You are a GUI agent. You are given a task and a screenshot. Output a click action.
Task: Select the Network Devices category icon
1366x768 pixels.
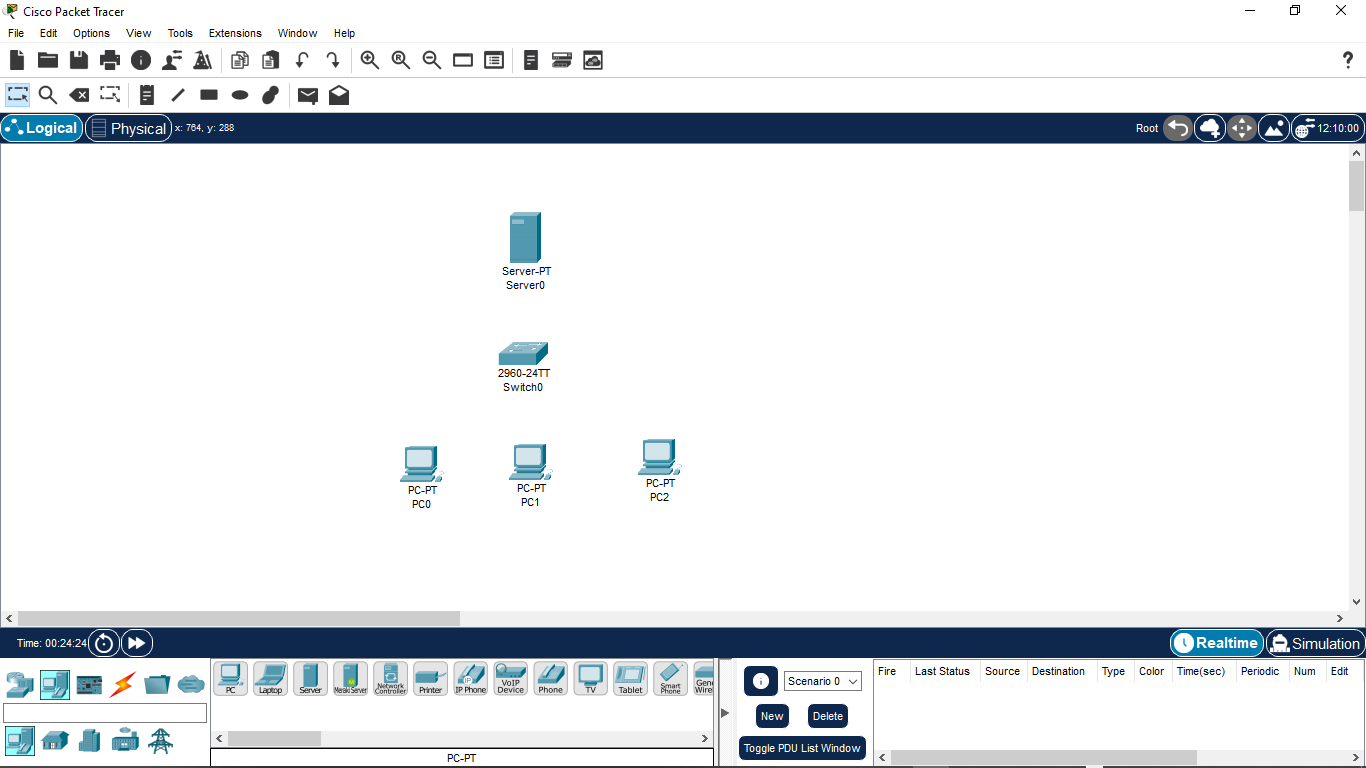(x=20, y=685)
